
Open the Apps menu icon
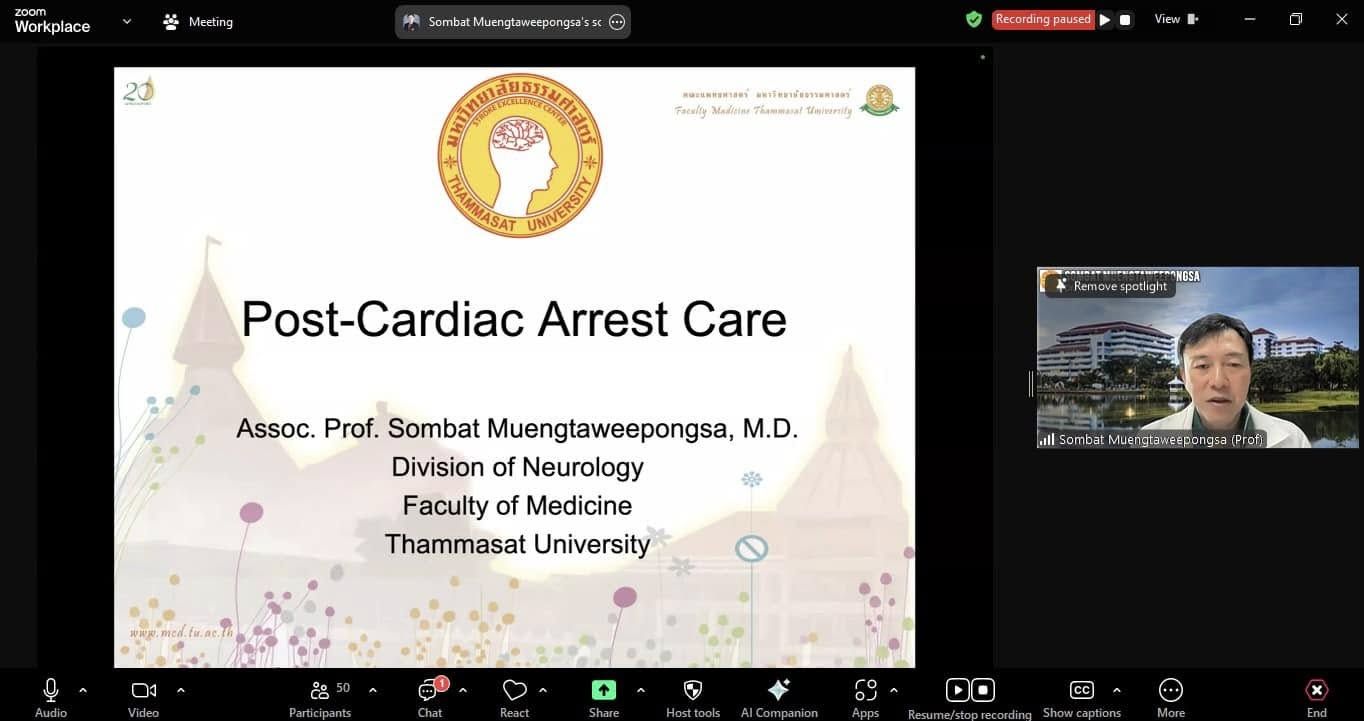pos(865,691)
